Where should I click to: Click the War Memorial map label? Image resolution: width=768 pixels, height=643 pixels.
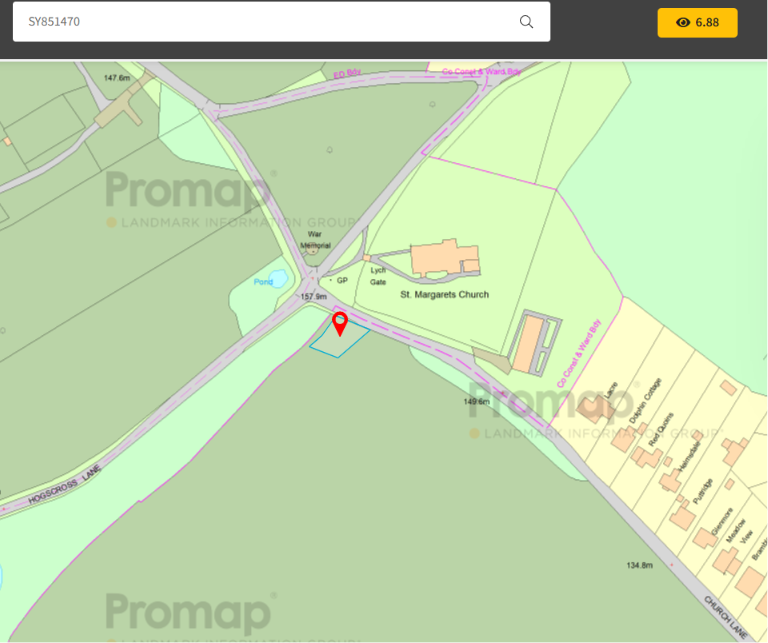pyautogui.click(x=315, y=240)
